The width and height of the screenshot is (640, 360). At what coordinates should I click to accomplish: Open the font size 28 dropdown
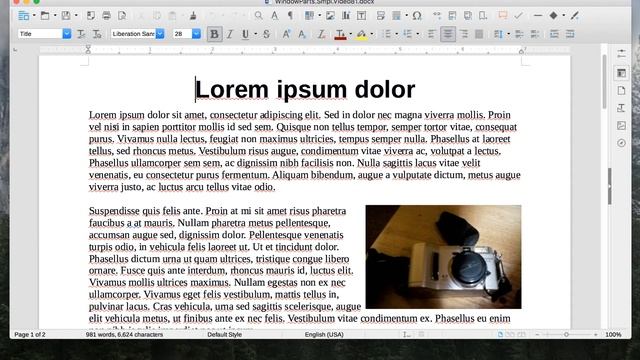[196, 34]
